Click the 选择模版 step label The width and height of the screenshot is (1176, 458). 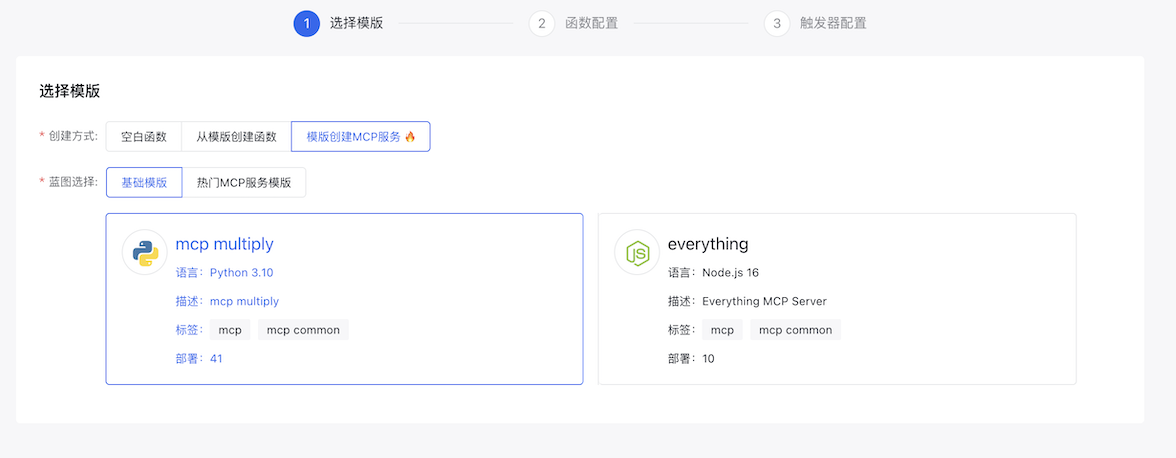(356, 23)
